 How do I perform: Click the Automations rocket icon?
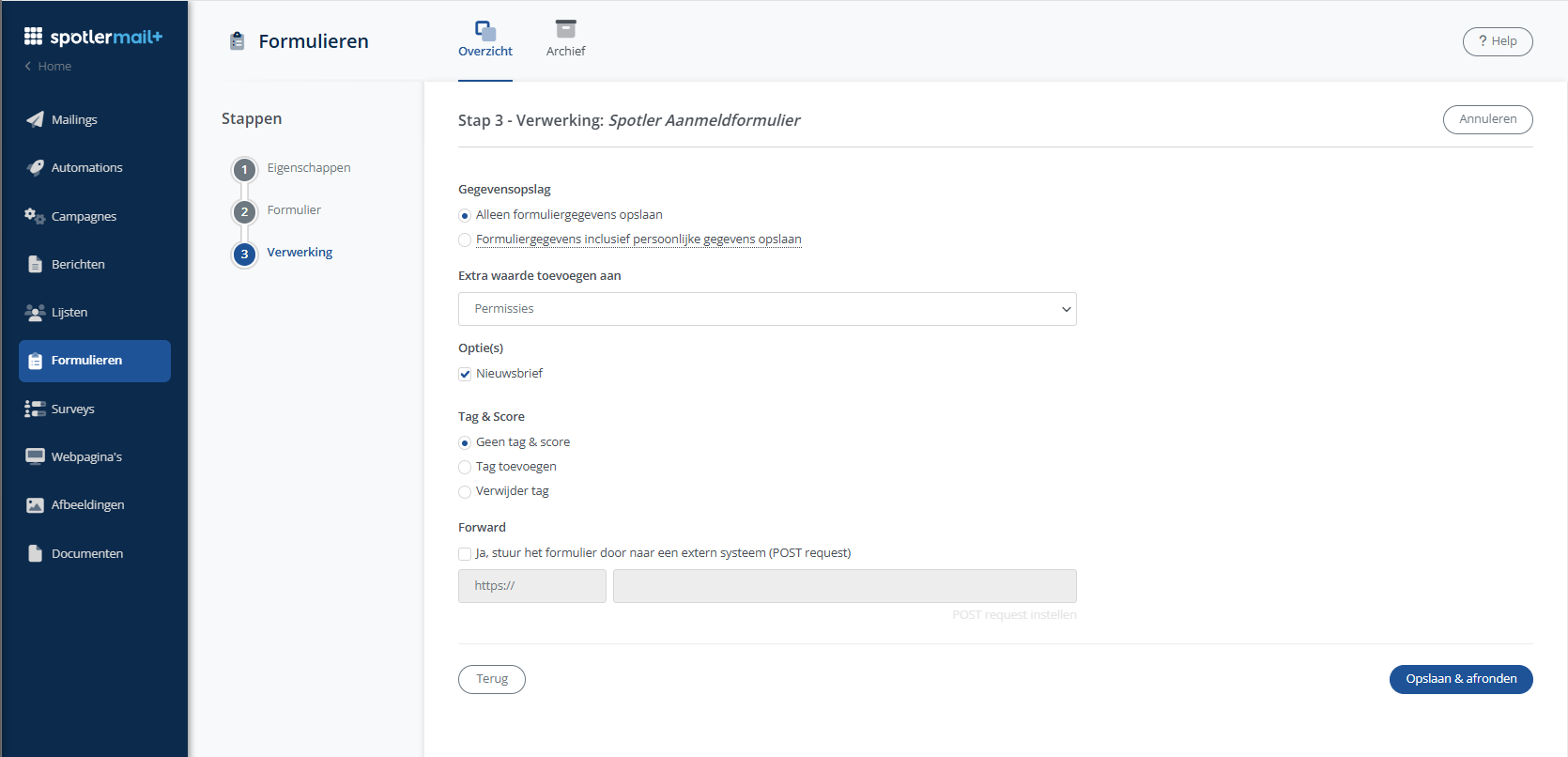pyautogui.click(x=35, y=167)
